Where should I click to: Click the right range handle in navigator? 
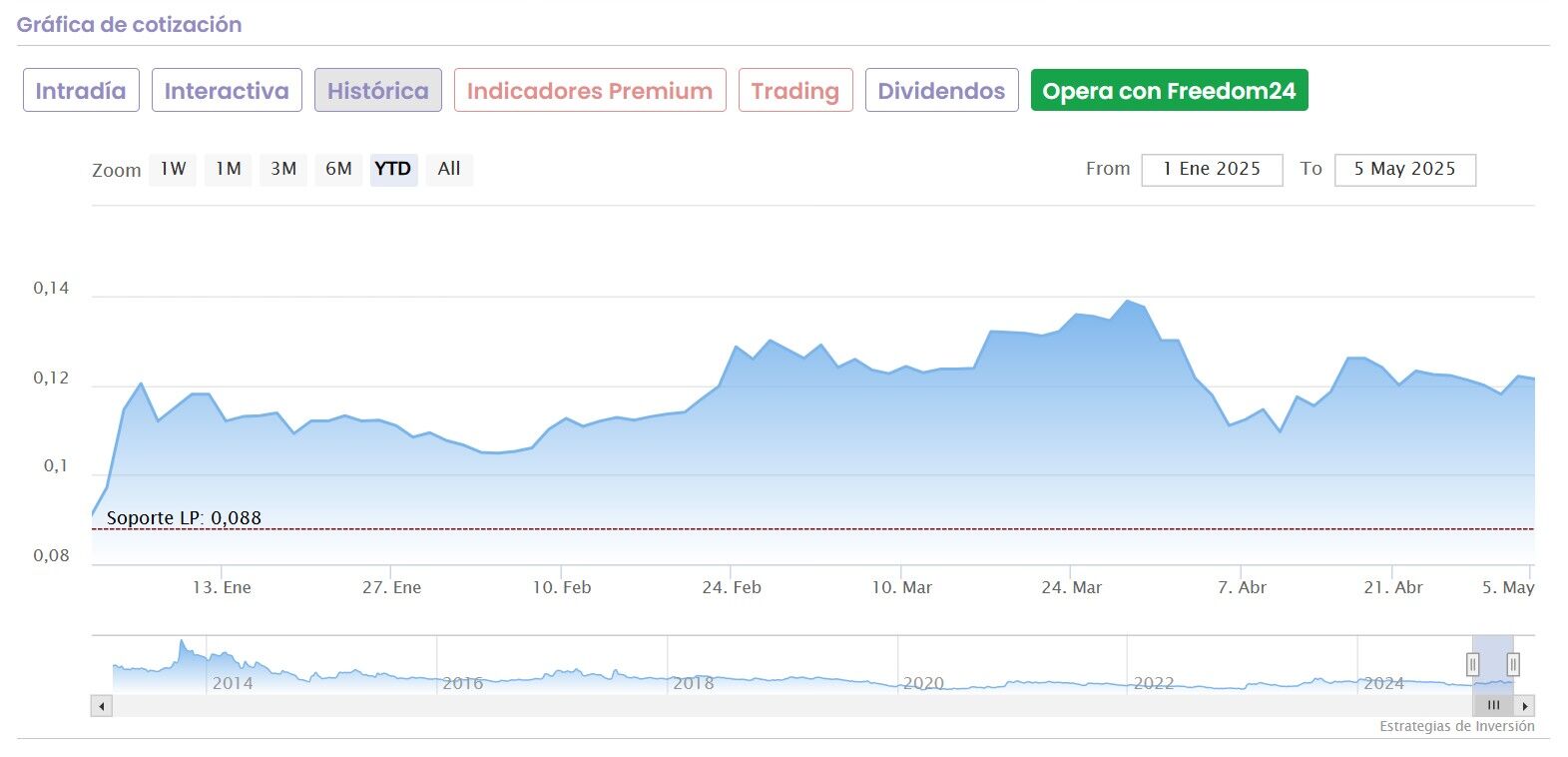[1513, 664]
